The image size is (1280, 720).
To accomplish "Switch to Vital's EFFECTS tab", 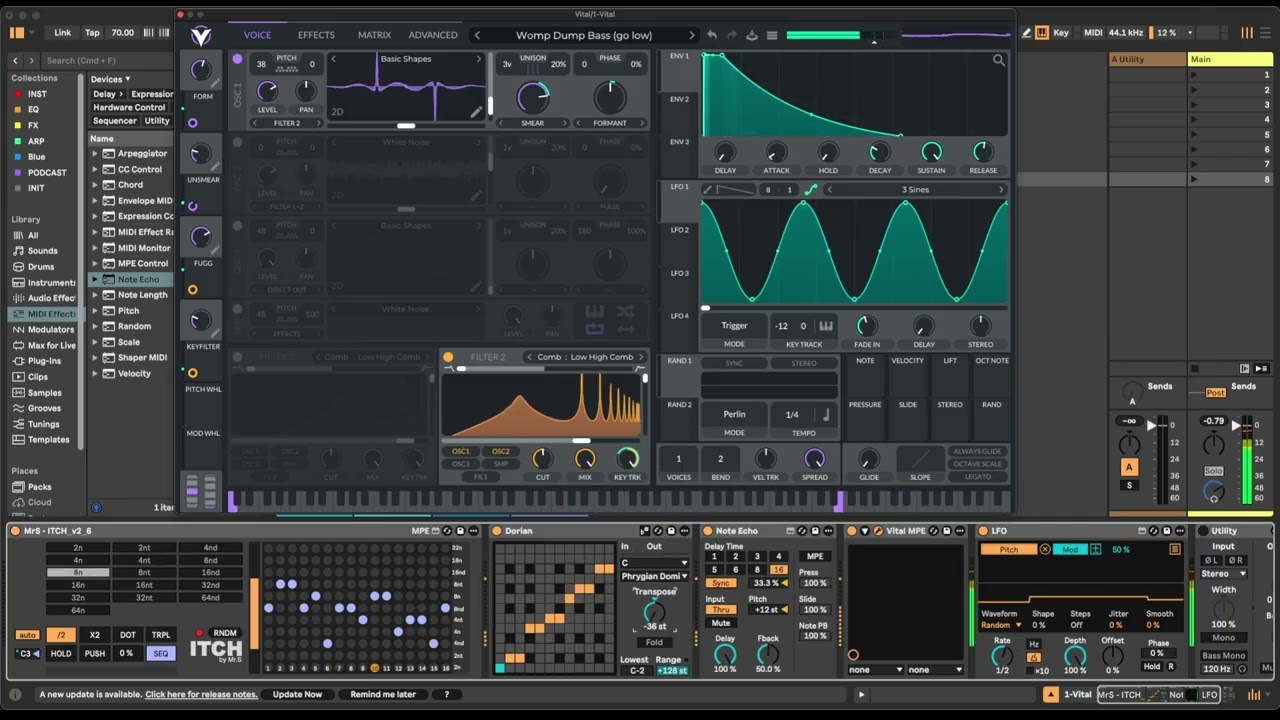I will point(316,35).
